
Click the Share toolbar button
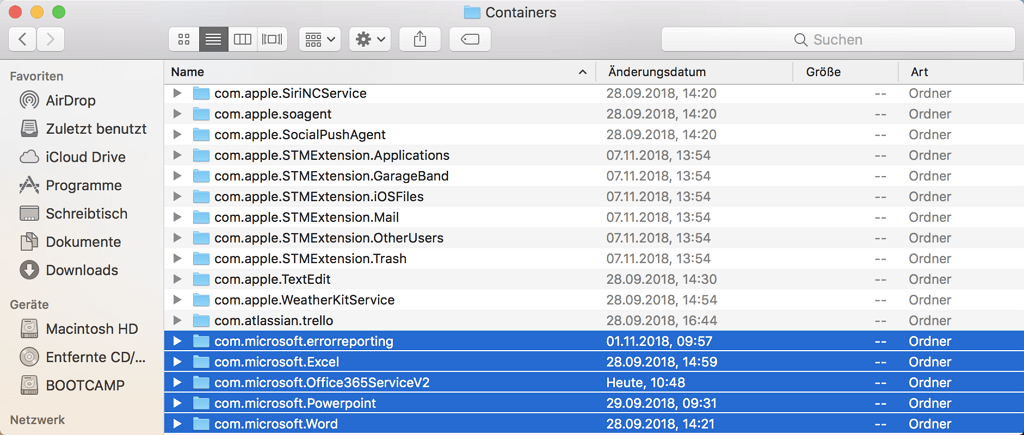(420, 39)
